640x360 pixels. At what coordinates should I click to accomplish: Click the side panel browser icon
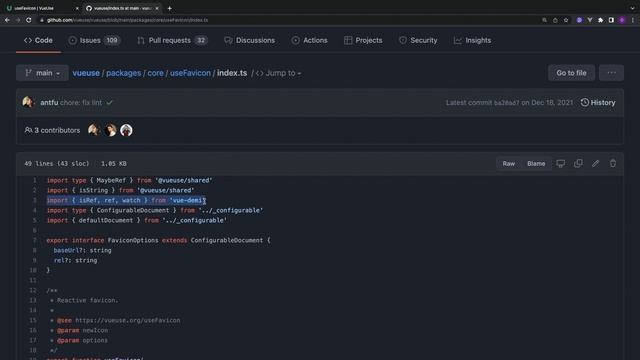pyautogui.click(x=611, y=20)
